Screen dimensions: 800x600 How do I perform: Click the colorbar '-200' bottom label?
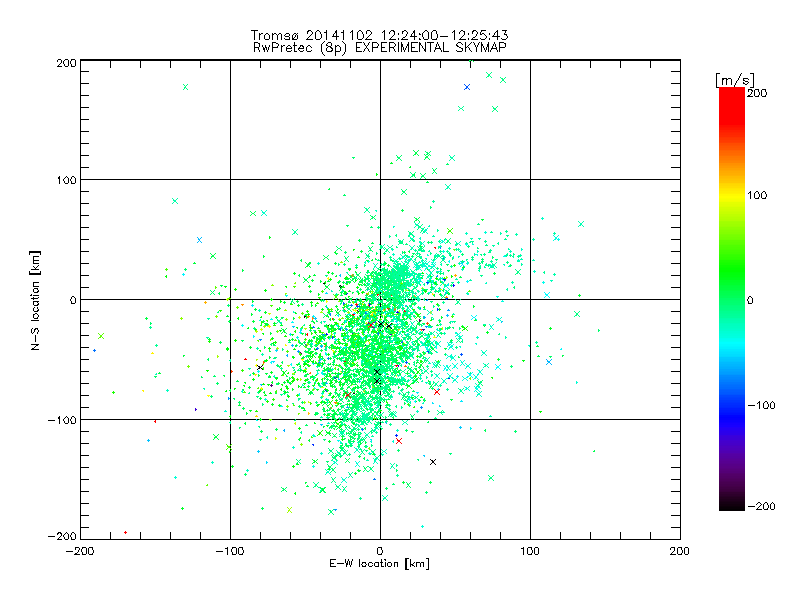(x=761, y=506)
